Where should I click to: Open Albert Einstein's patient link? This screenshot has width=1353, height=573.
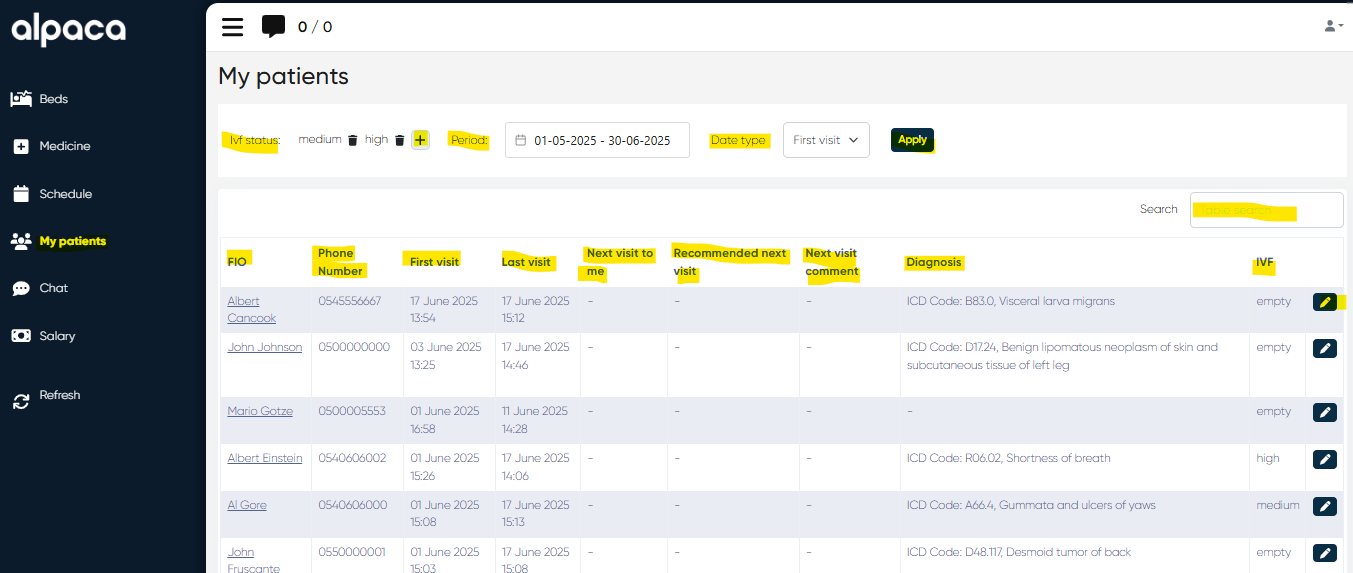pos(264,458)
